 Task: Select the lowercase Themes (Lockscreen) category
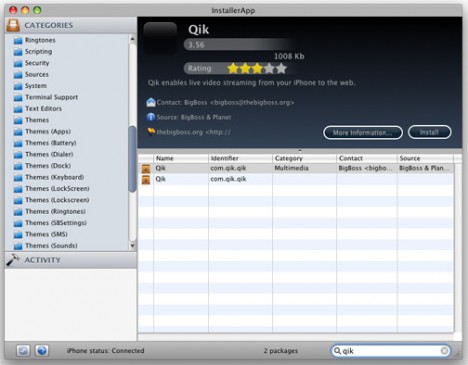pos(57,200)
